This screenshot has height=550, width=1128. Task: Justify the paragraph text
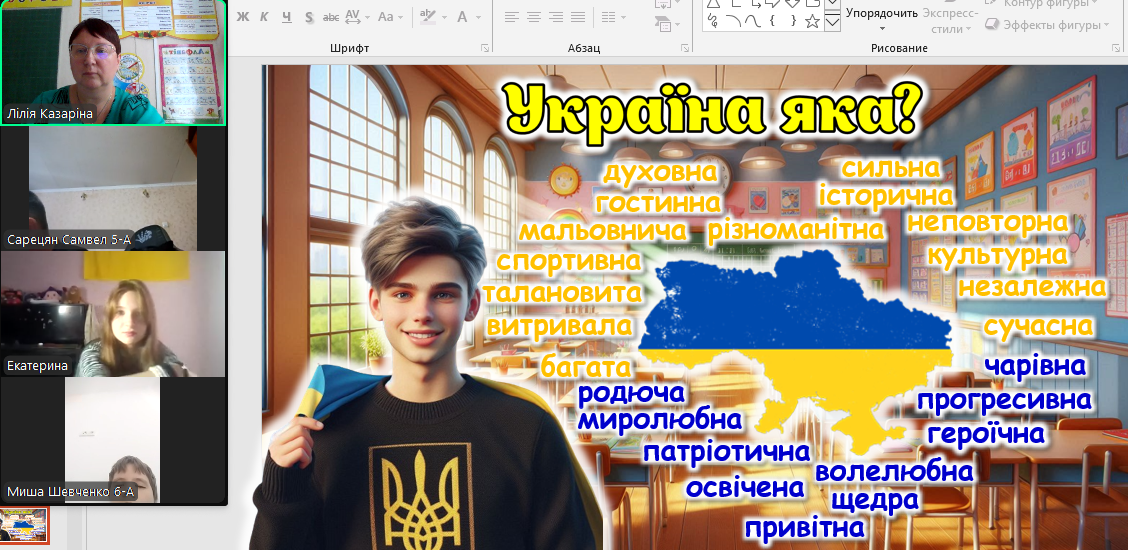click(x=578, y=17)
